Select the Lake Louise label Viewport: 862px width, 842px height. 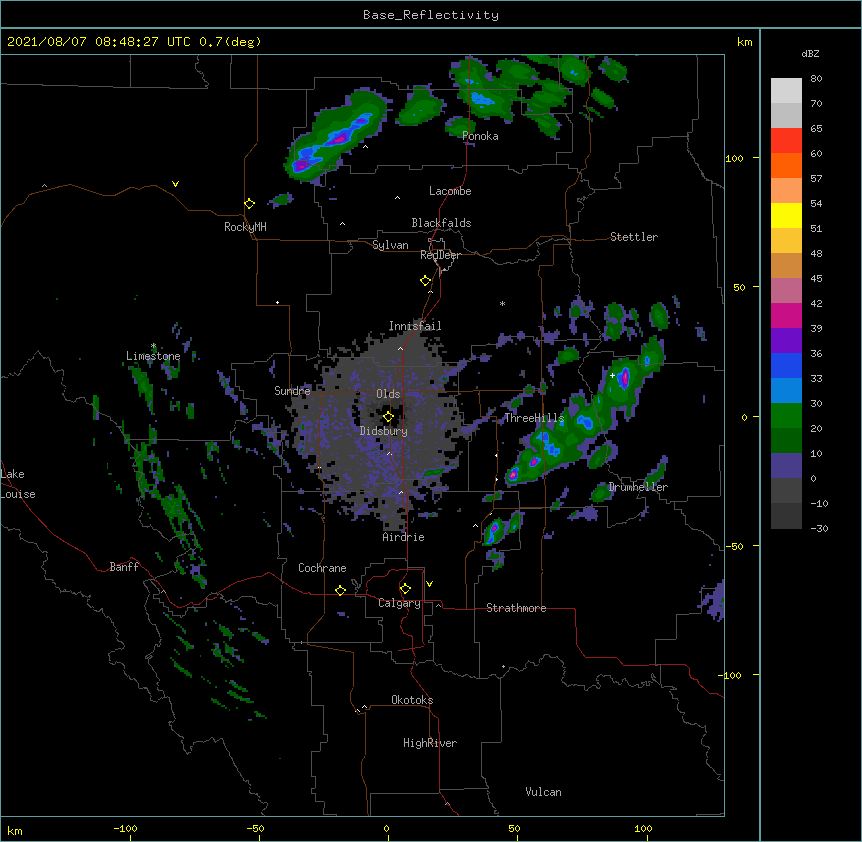pos(18,484)
